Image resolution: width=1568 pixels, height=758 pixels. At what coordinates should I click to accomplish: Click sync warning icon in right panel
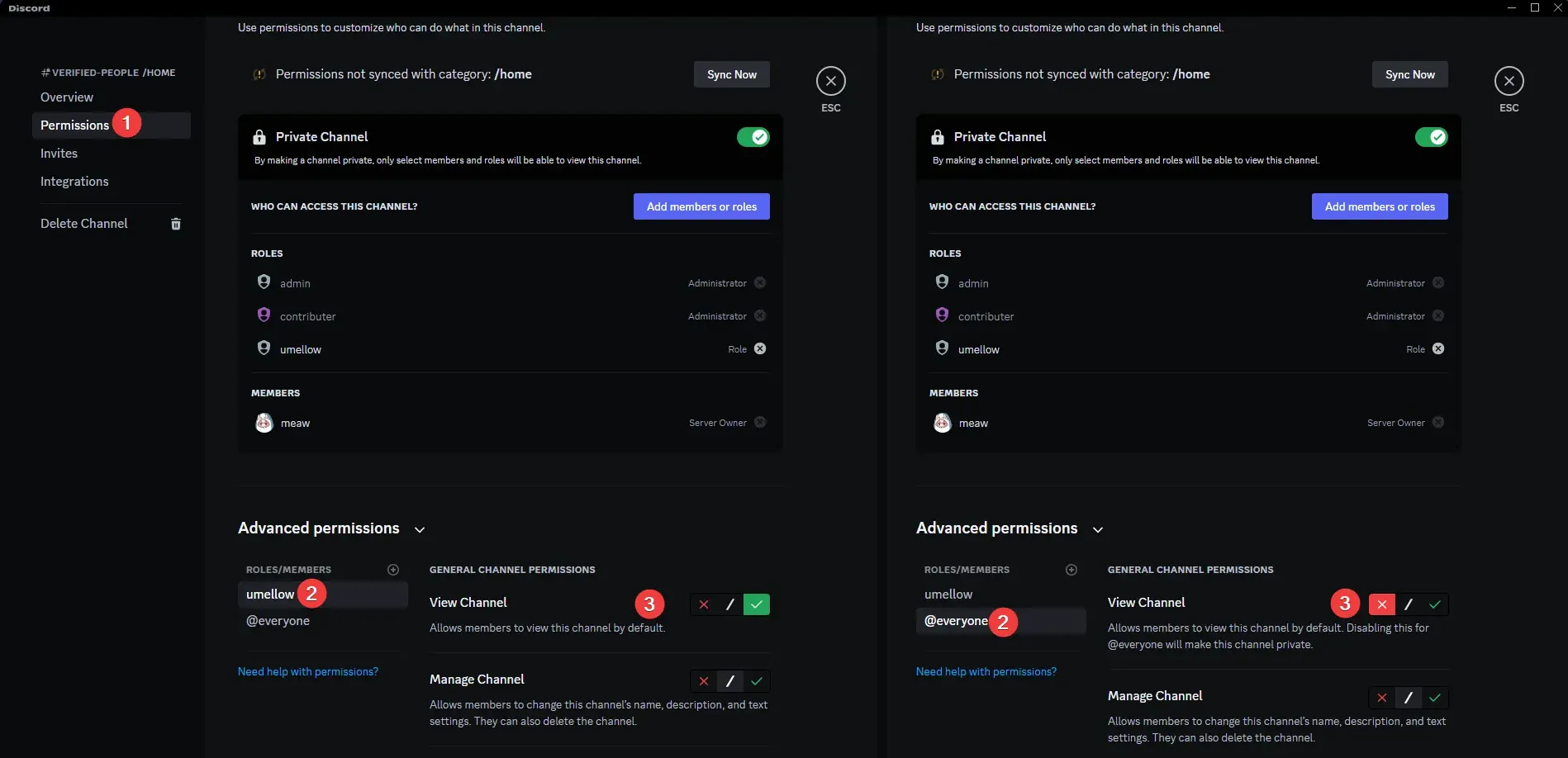pyautogui.click(x=938, y=74)
